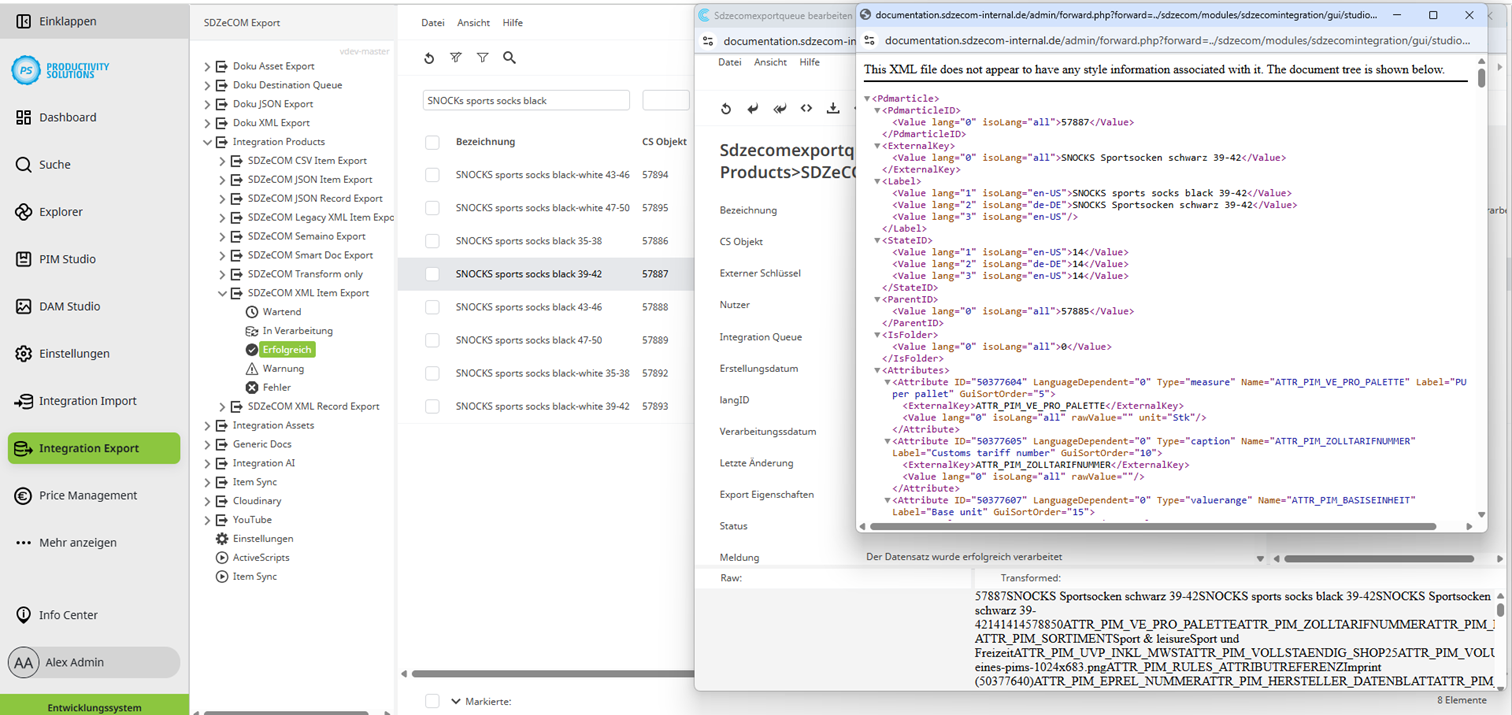Click the search magnifier icon in export toolbar
Image resolution: width=1512 pixels, height=715 pixels.
pyautogui.click(x=510, y=58)
